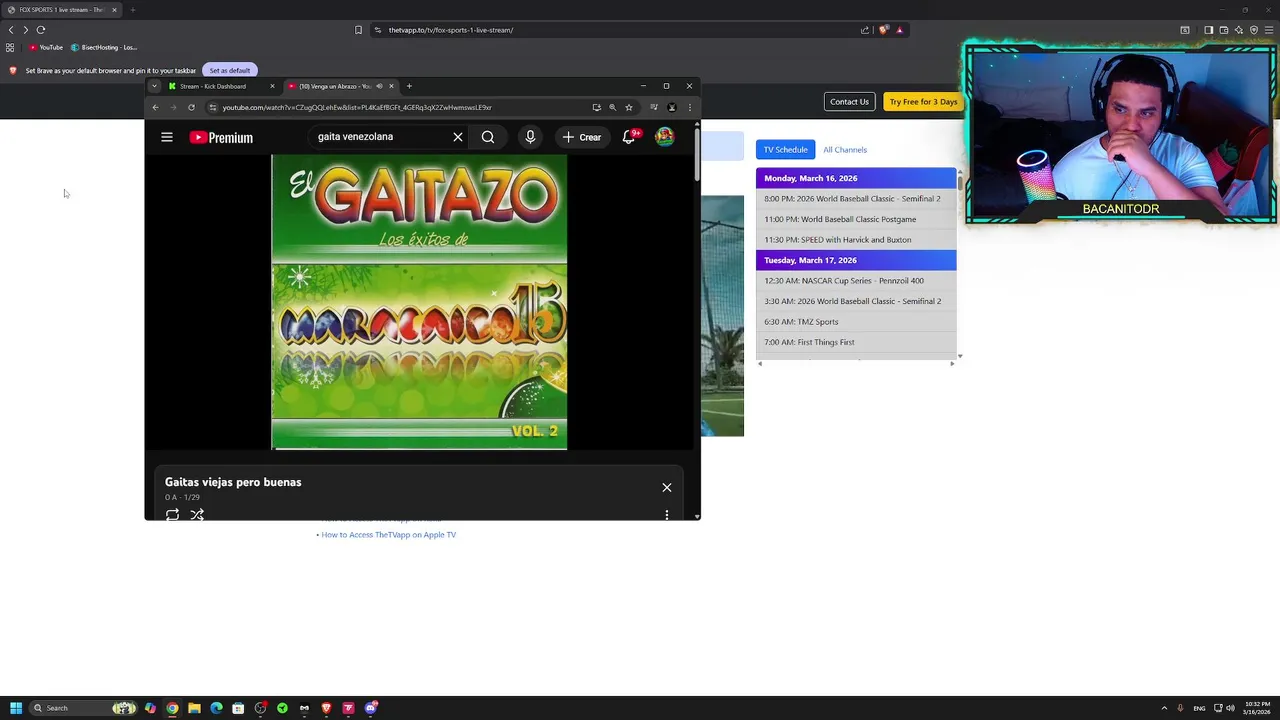Open Brave Wallet icon

1224,30
